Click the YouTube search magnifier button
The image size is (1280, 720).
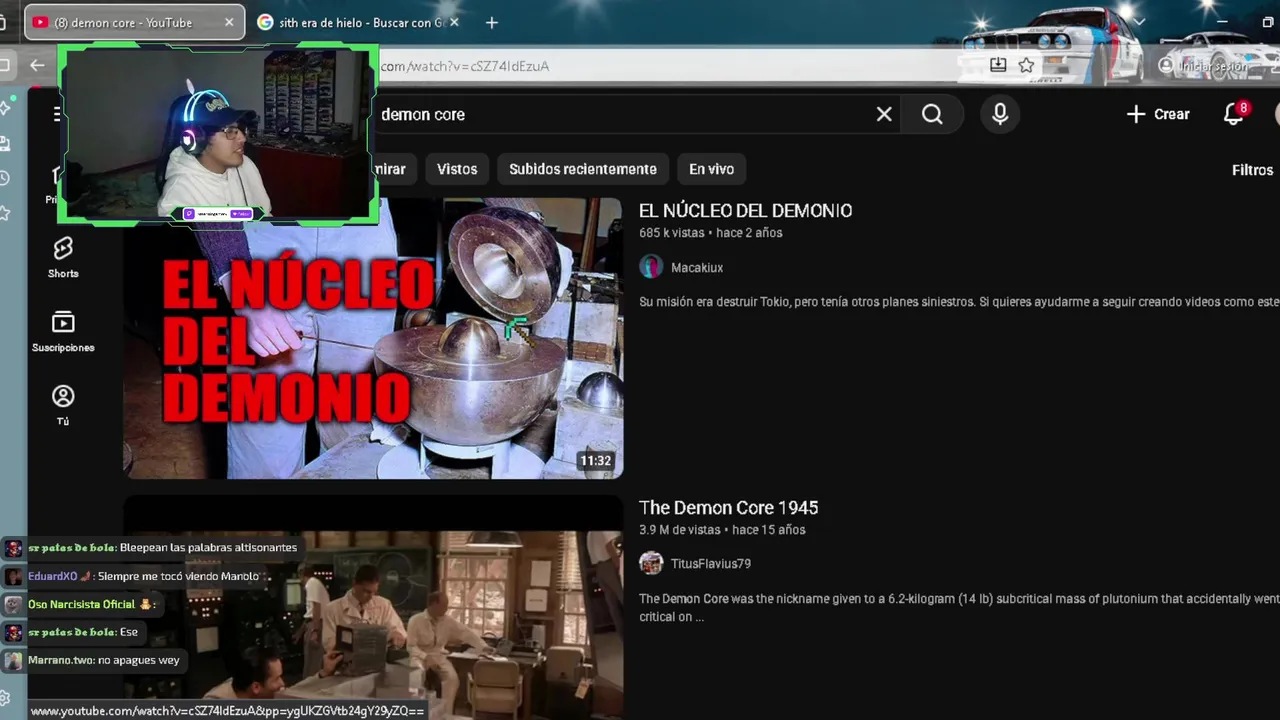point(932,114)
